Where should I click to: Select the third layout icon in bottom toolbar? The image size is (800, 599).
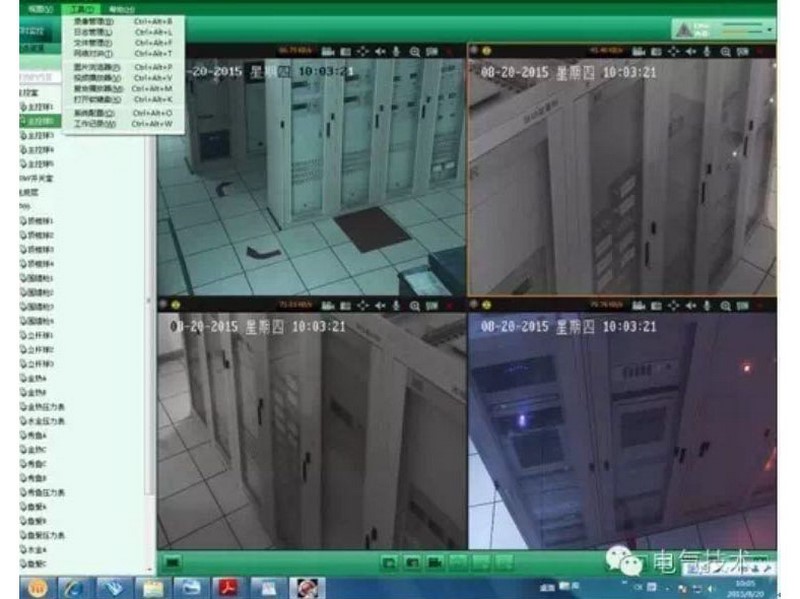click(435, 563)
